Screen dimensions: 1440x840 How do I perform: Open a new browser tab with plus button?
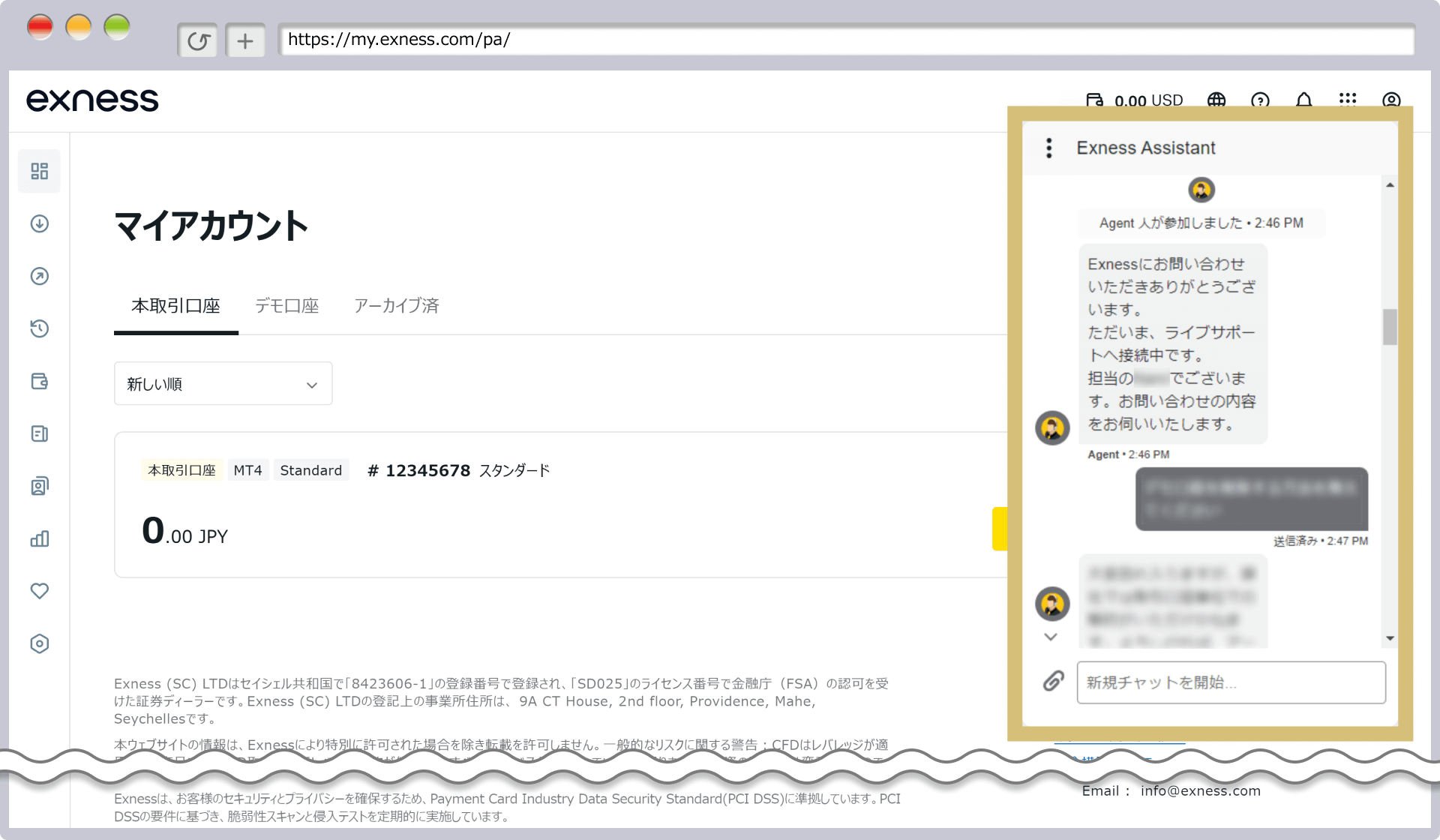coord(245,40)
